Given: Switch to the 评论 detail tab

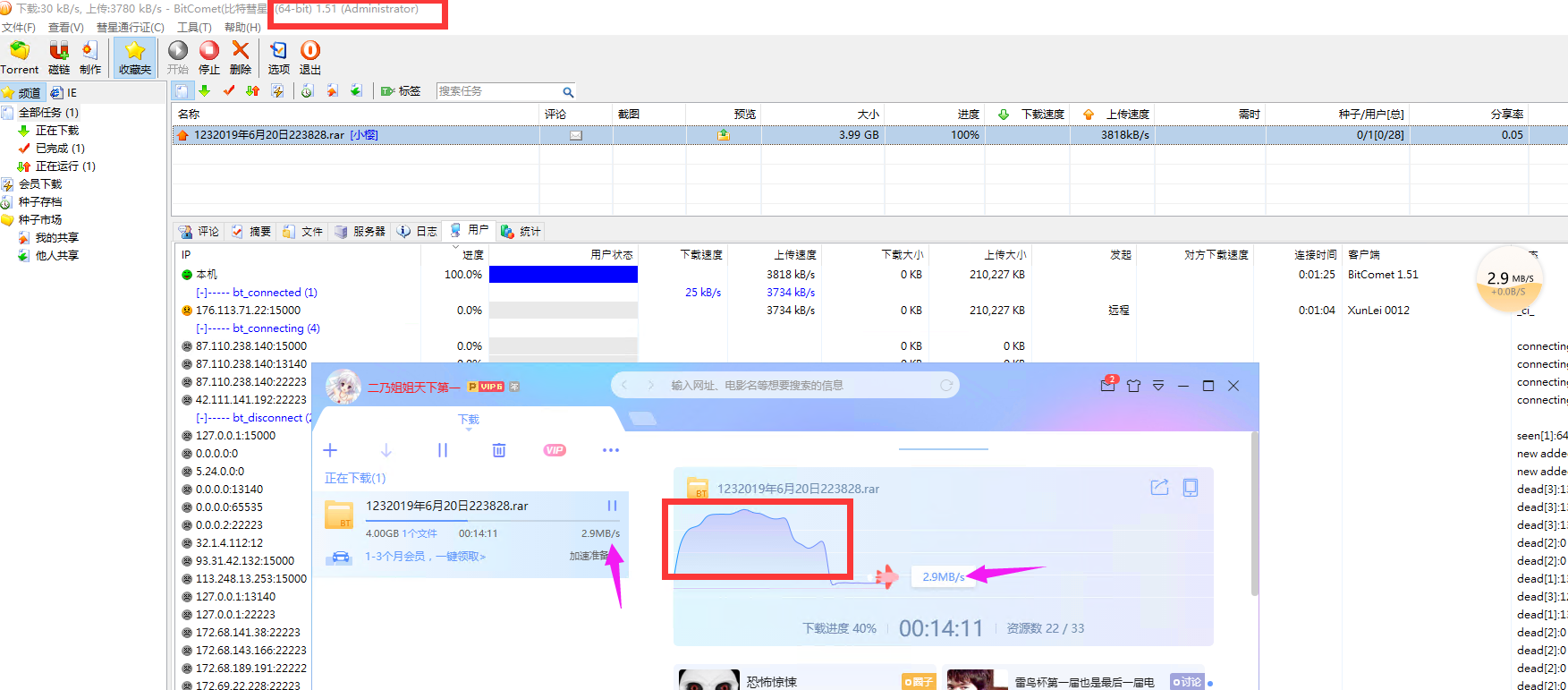Looking at the screenshot, I should click(x=199, y=231).
